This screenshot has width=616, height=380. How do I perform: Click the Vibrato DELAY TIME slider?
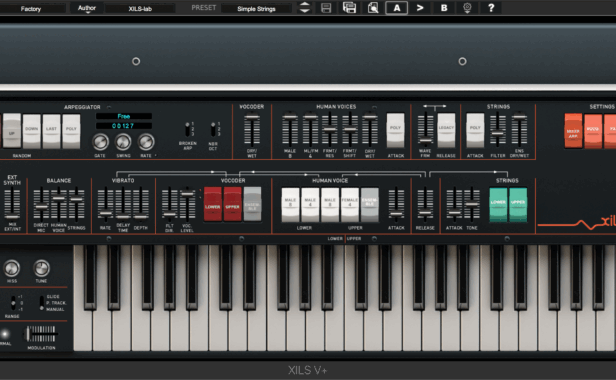coord(123,204)
